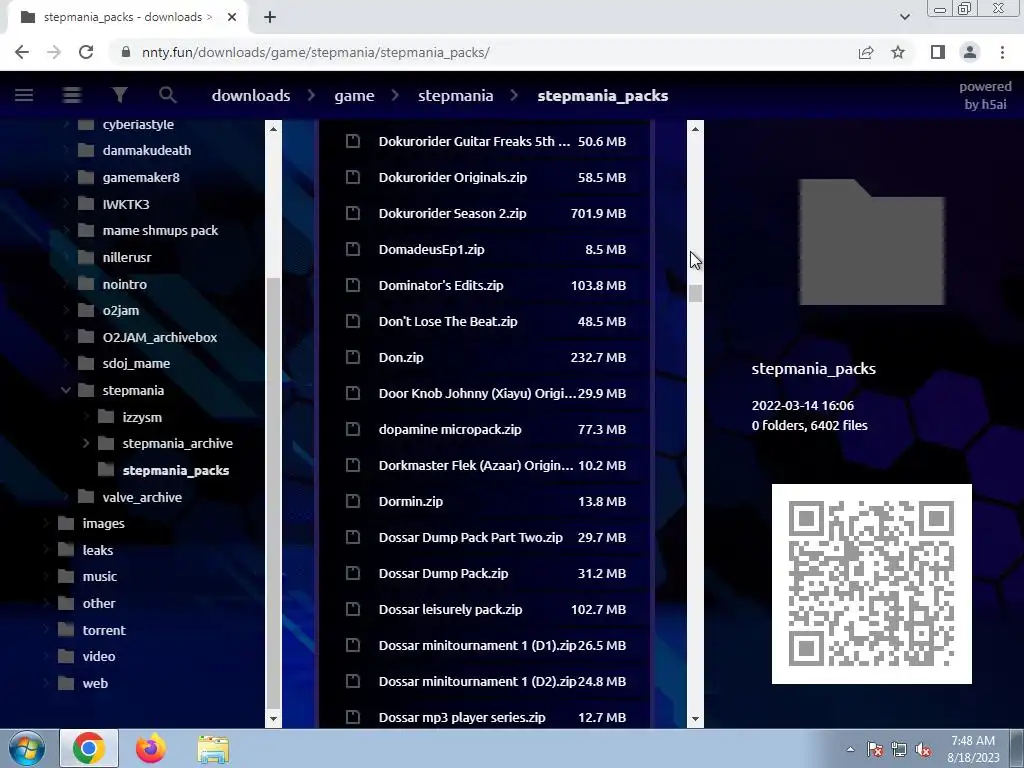Select danmakudeath folder in tree
The image size is (1024, 768).
tap(147, 151)
